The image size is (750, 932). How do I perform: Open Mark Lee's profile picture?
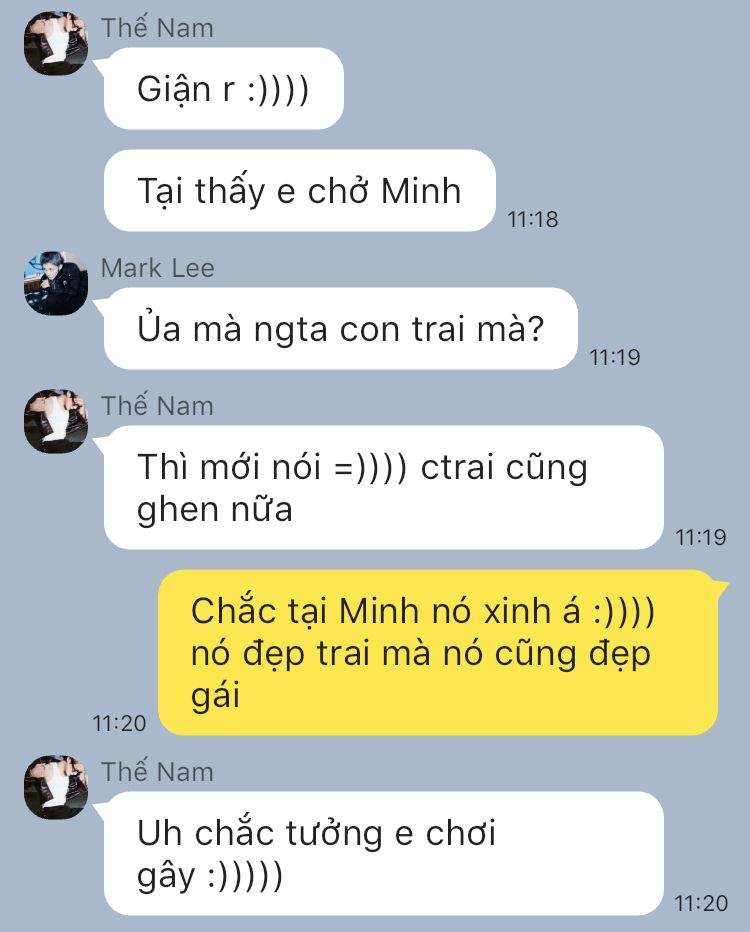click(56, 283)
